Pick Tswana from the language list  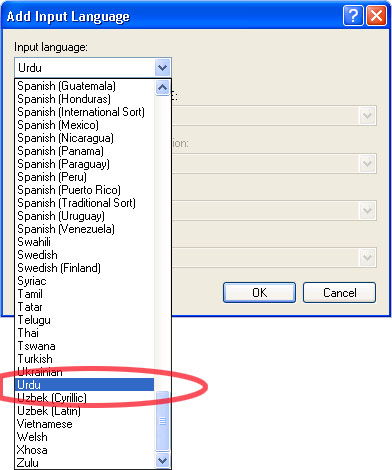pos(85,346)
